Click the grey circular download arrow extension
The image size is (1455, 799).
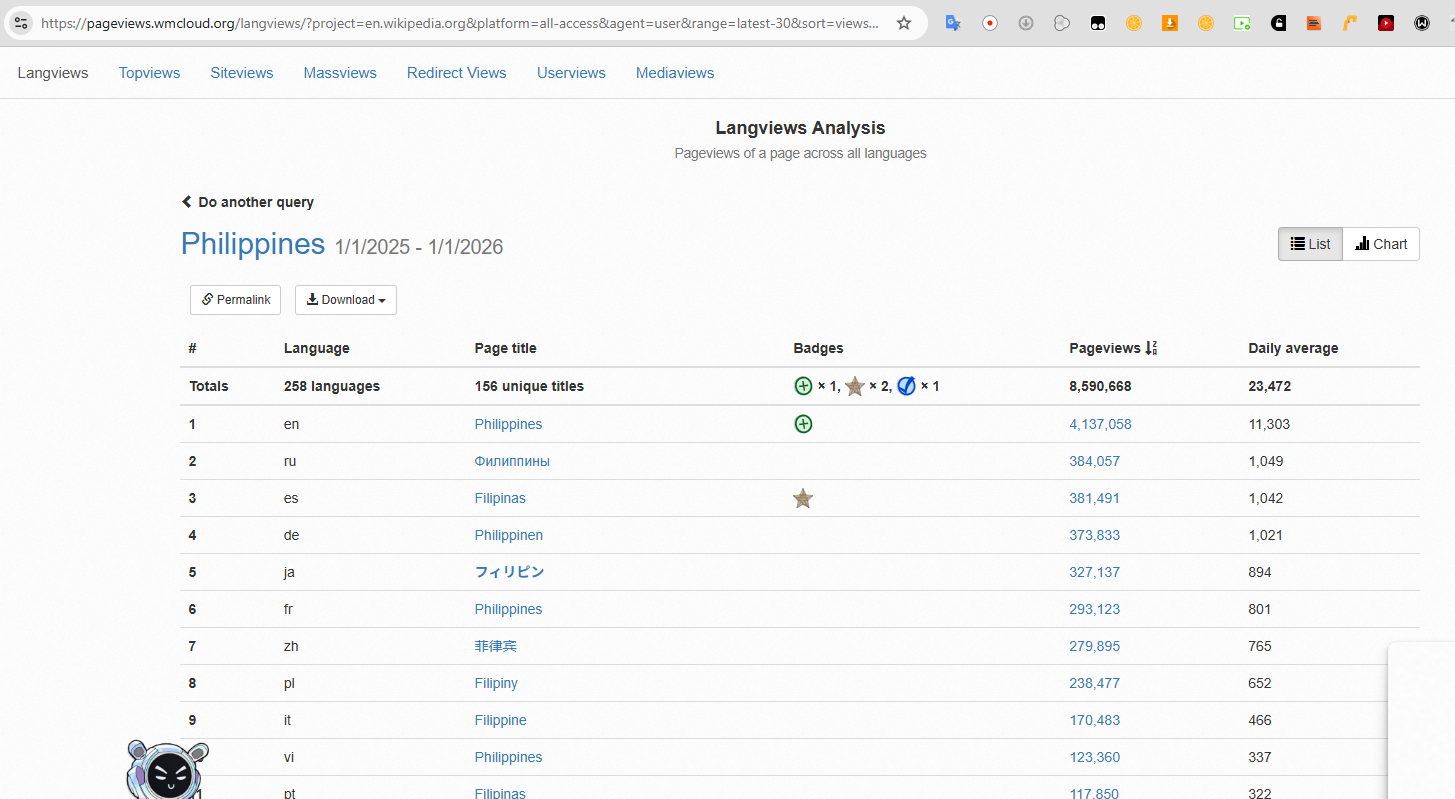pyautogui.click(x=1026, y=23)
